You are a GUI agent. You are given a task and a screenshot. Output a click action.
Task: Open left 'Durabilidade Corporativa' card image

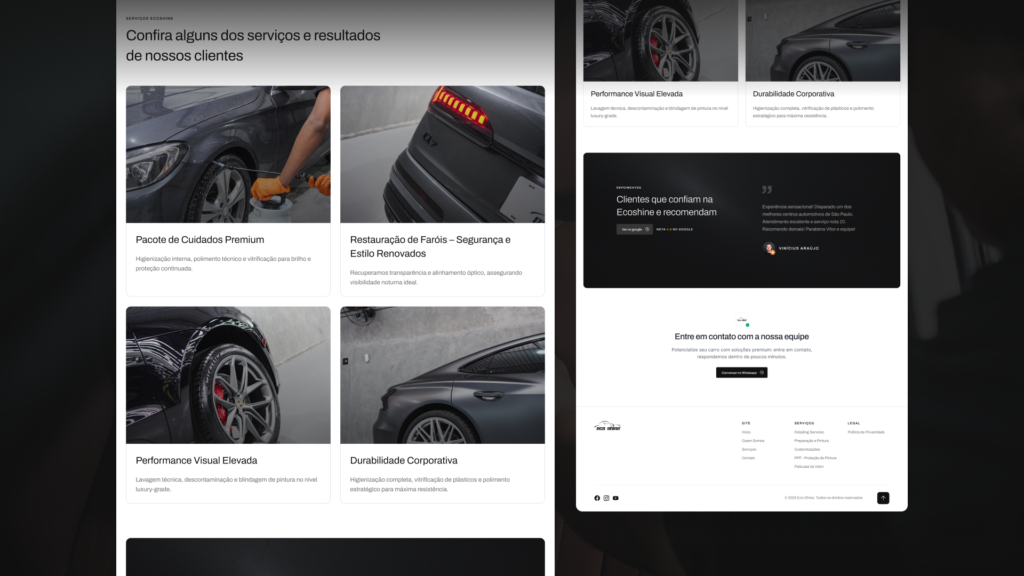click(442, 375)
